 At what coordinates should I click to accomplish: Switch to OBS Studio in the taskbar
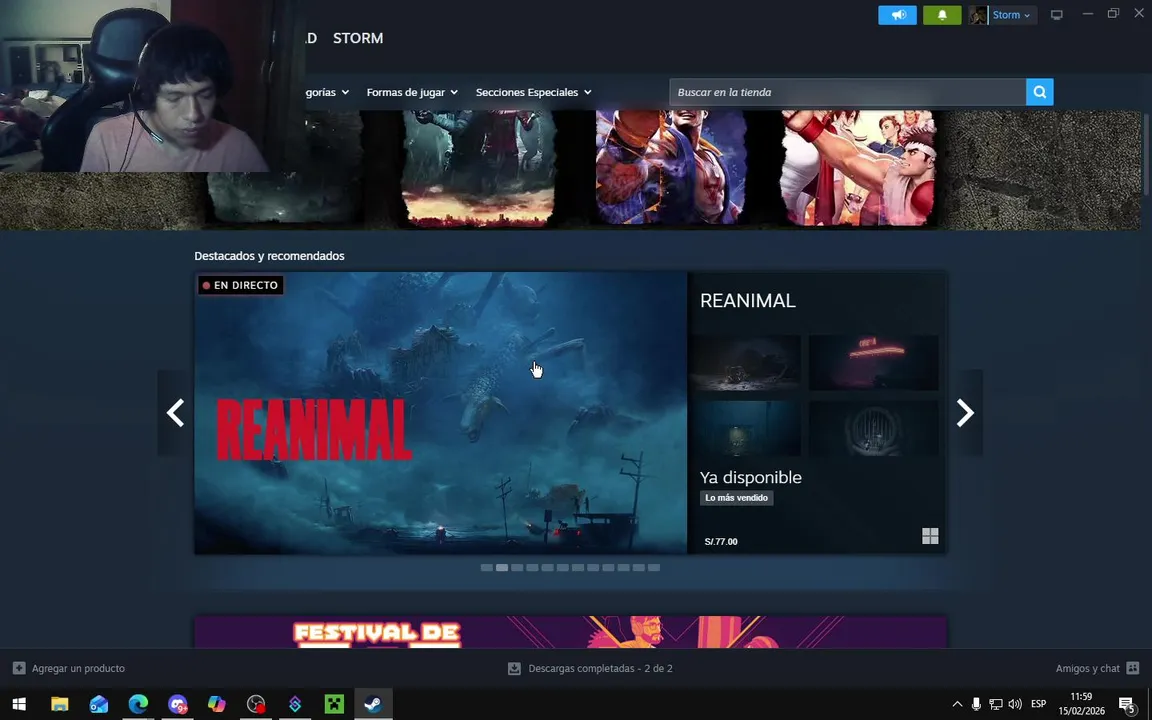[256, 704]
